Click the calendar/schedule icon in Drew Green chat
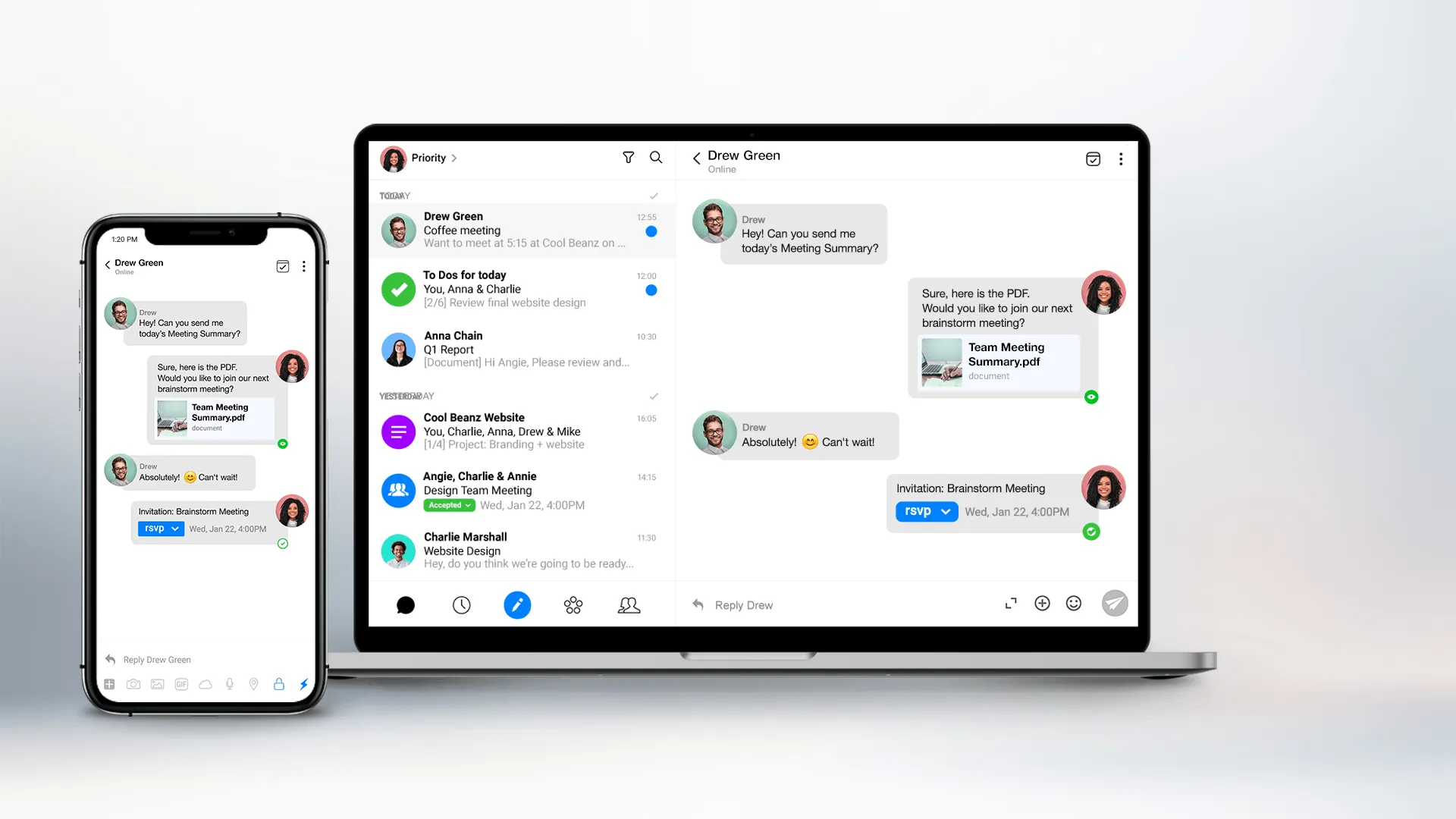1456x819 pixels. point(1093,158)
